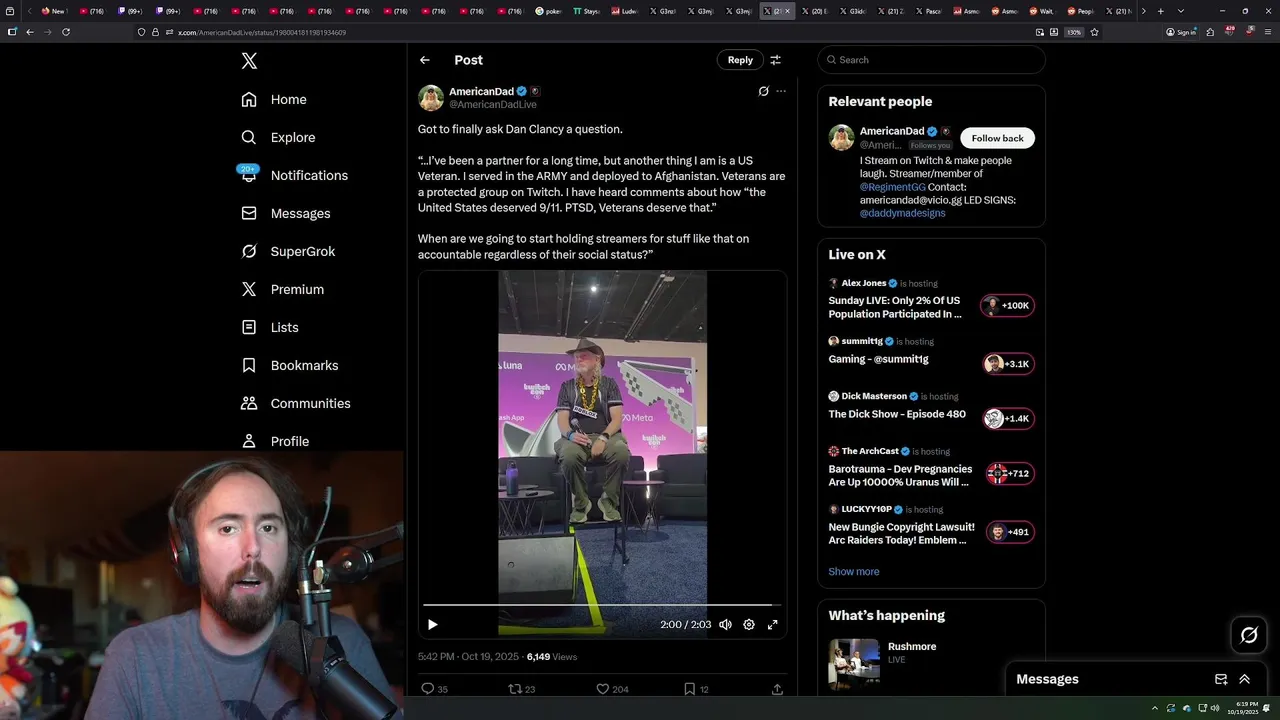Viewport: 1280px width, 720px height.
Task: Close the active X tab
Action: point(787,11)
